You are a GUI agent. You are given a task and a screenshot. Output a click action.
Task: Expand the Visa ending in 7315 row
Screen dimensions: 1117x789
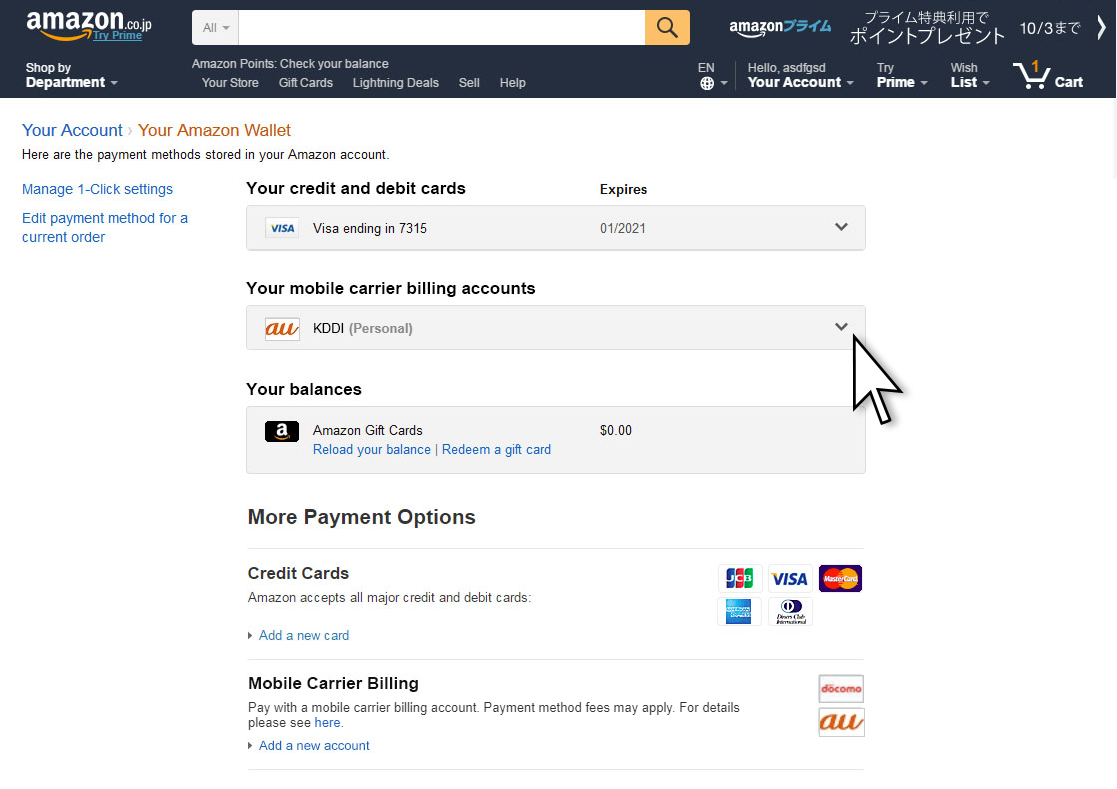pos(841,227)
